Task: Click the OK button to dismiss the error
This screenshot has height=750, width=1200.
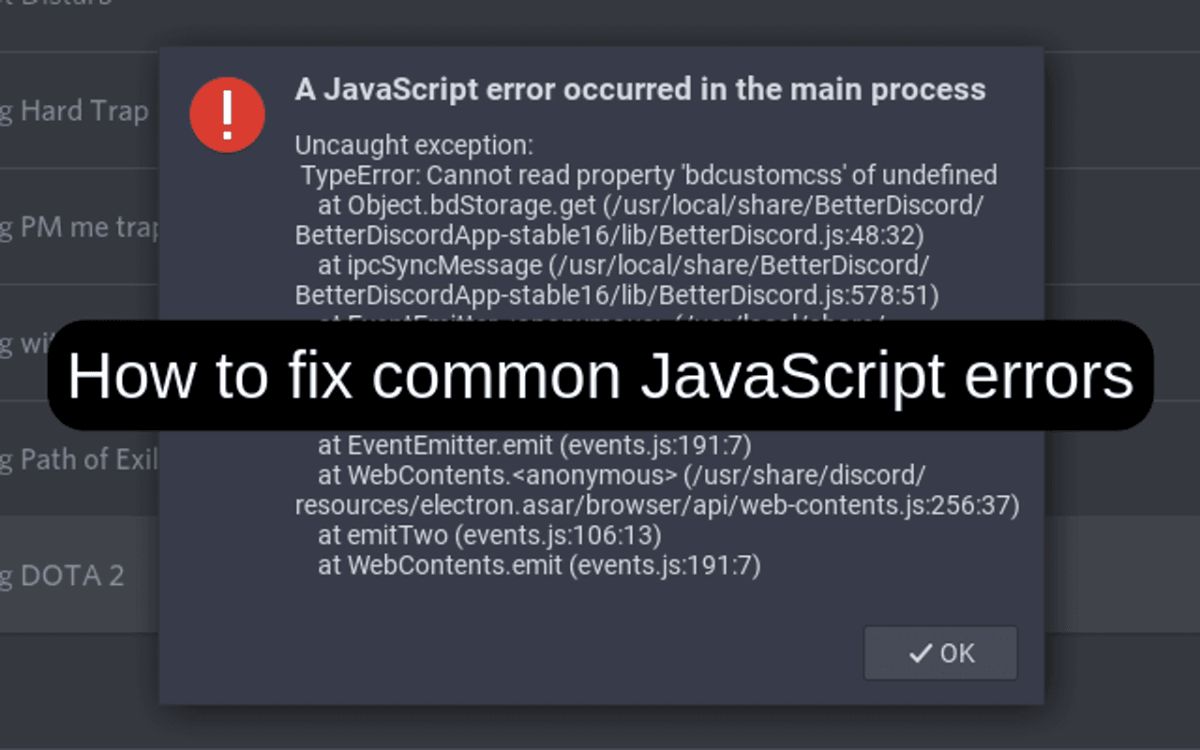Action: coord(940,653)
